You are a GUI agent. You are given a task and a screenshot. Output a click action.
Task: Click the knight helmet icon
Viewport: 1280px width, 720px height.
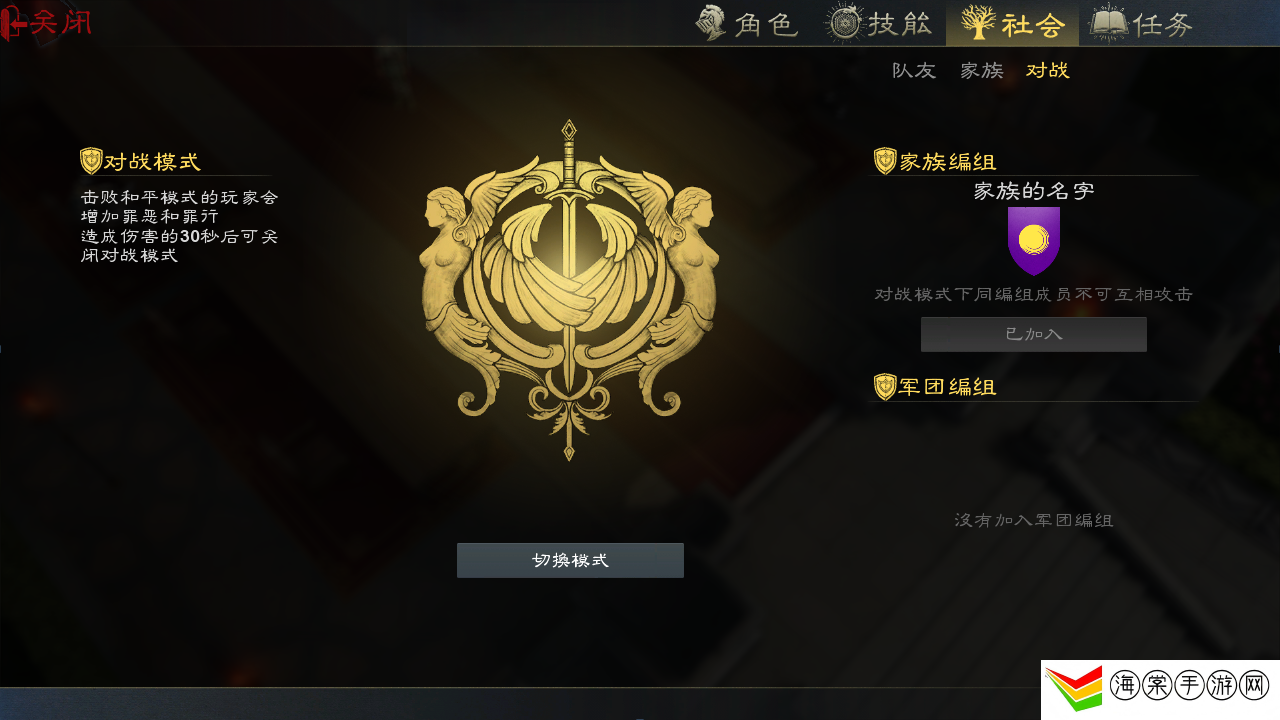point(711,23)
